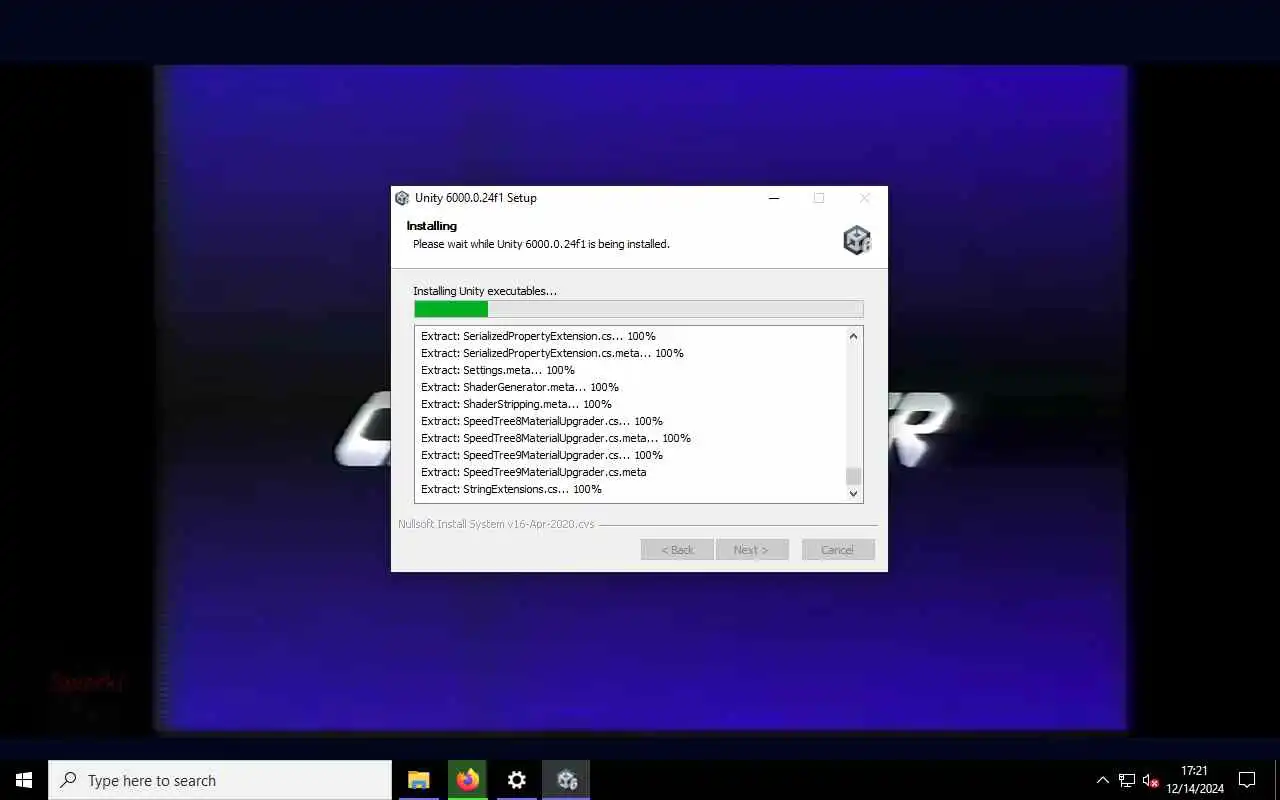The height and width of the screenshot is (800, 1280).
Task: Select log line SerializedPropertyExtension.cs.meta... 100%
Action: coord(552,353)
